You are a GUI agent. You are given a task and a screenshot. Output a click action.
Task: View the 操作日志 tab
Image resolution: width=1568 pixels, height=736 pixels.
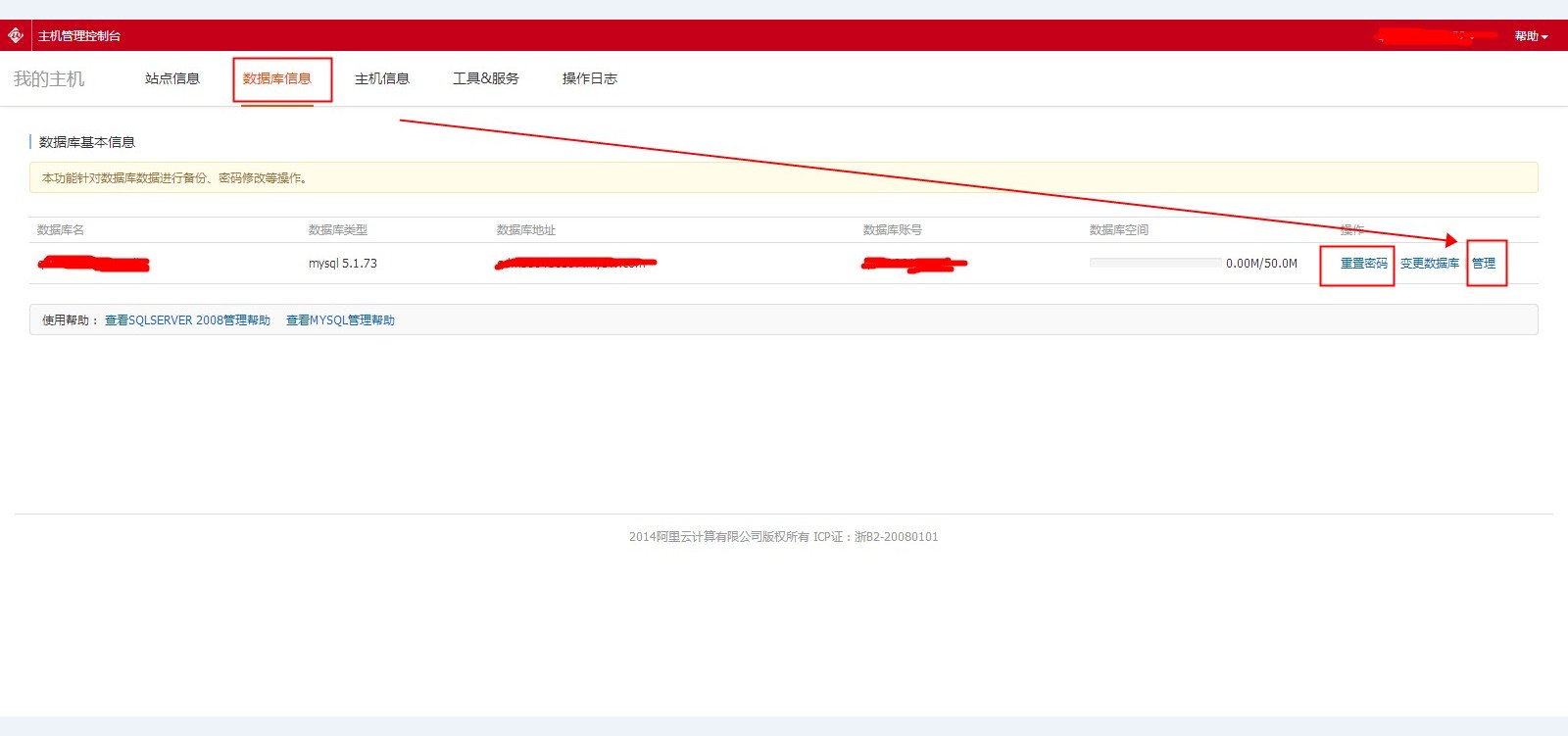click(590, 78)
